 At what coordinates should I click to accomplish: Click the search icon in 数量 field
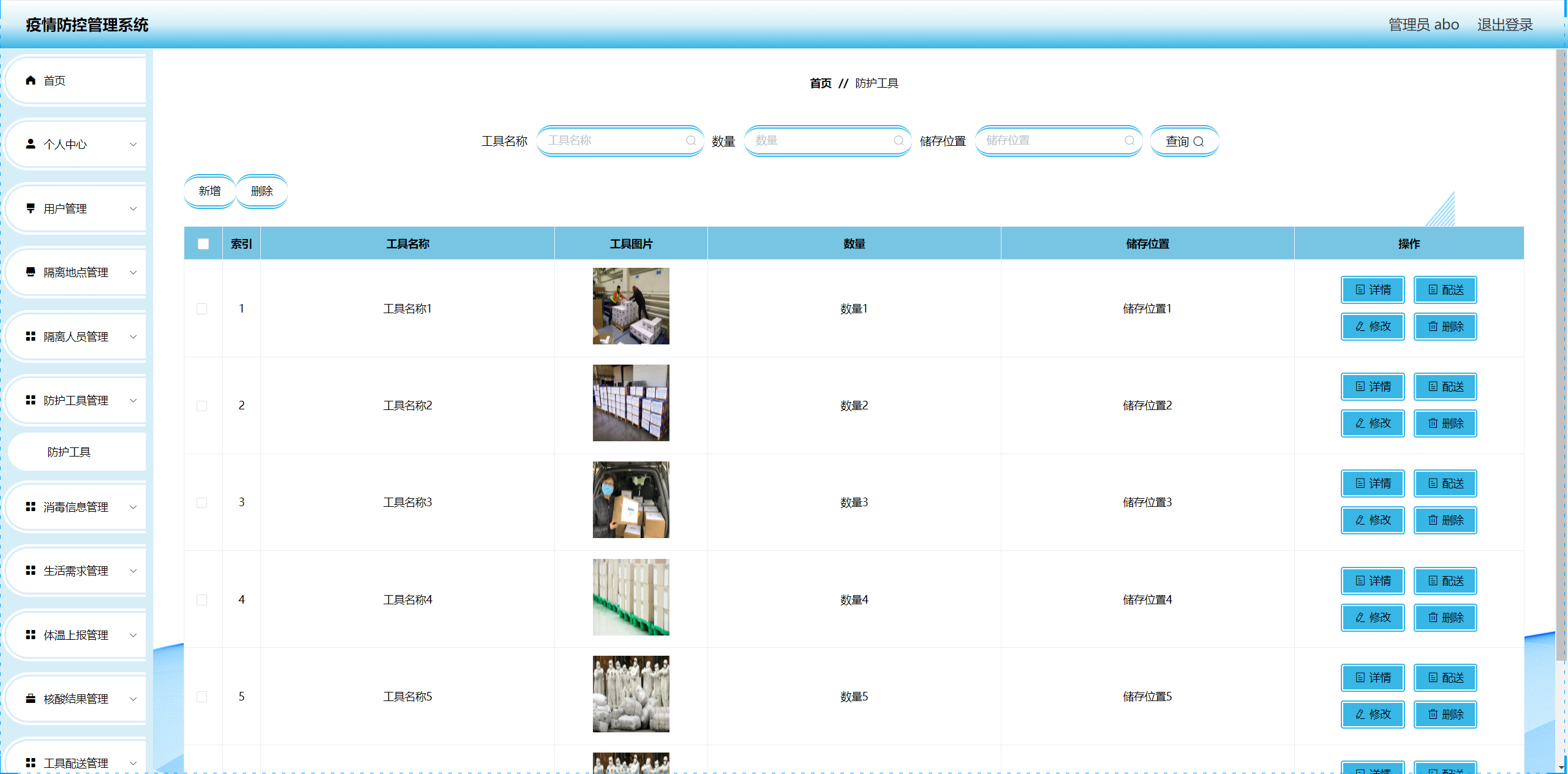899,140
